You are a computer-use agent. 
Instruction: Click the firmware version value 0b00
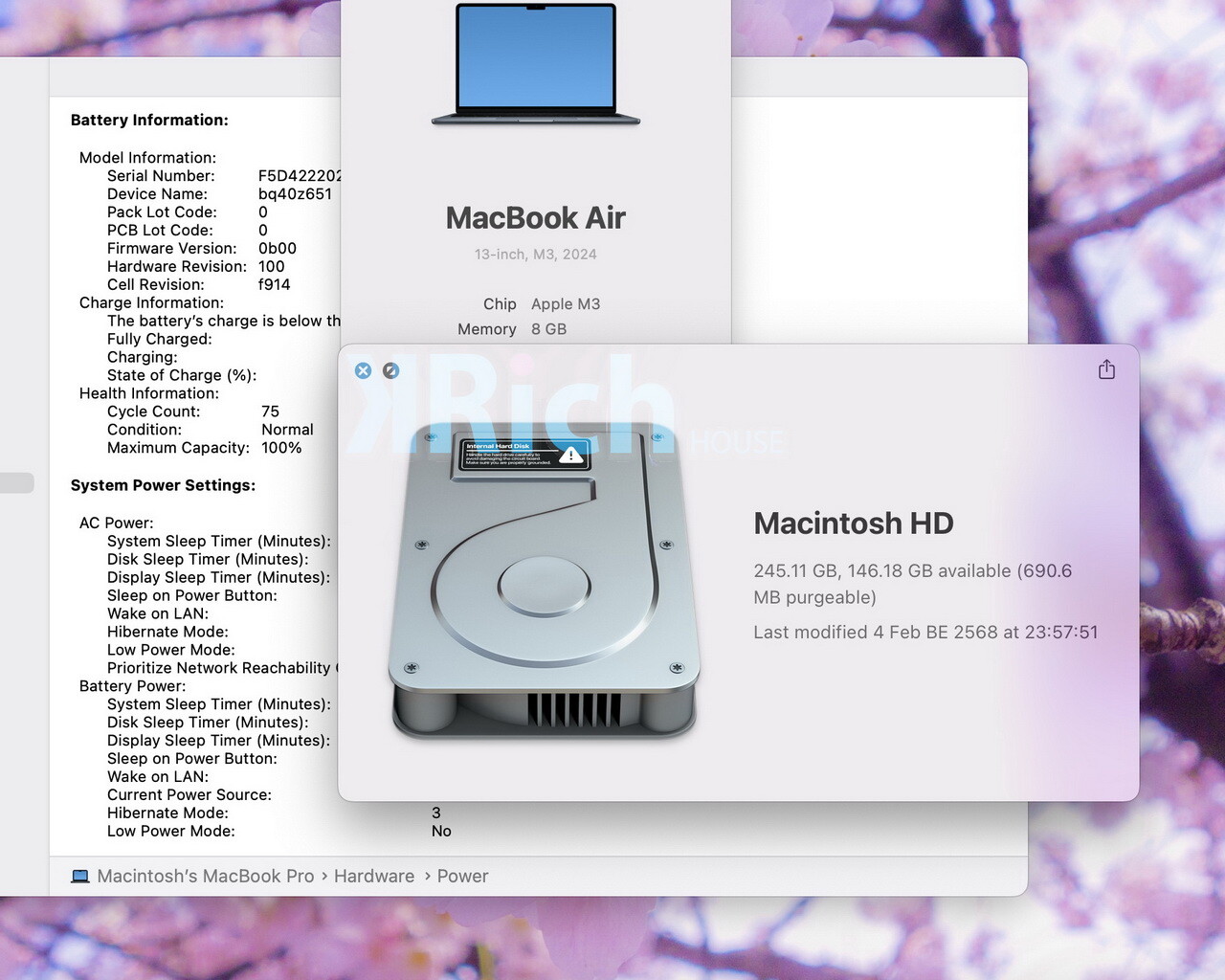(278, 248)
